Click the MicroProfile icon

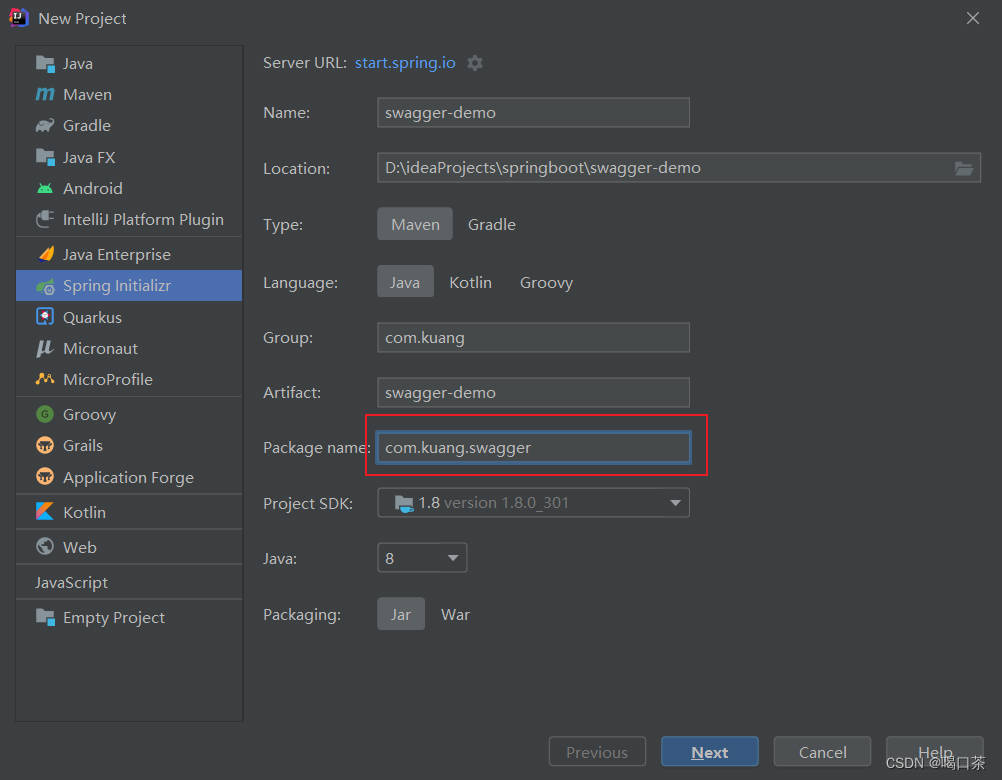pos(45,379)
